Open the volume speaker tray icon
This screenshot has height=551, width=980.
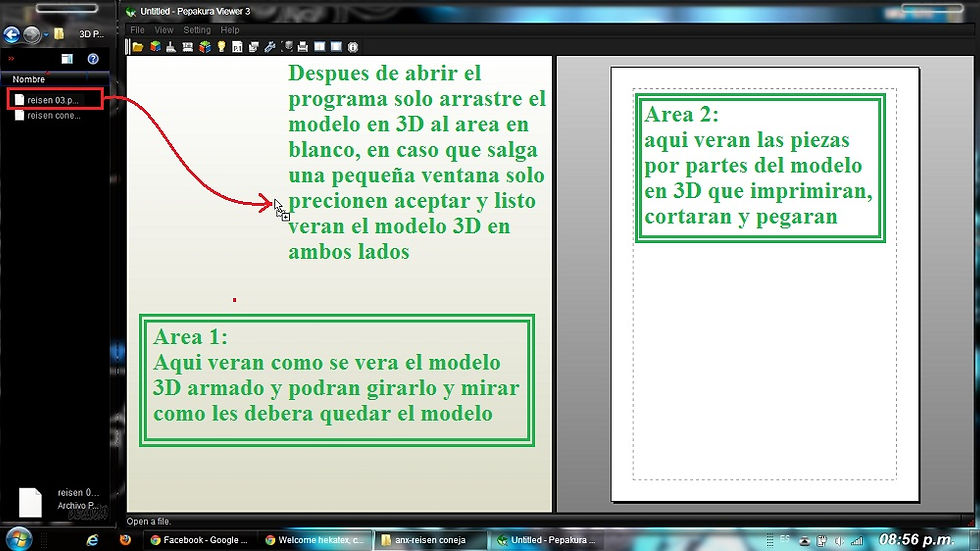pos(839,541)
